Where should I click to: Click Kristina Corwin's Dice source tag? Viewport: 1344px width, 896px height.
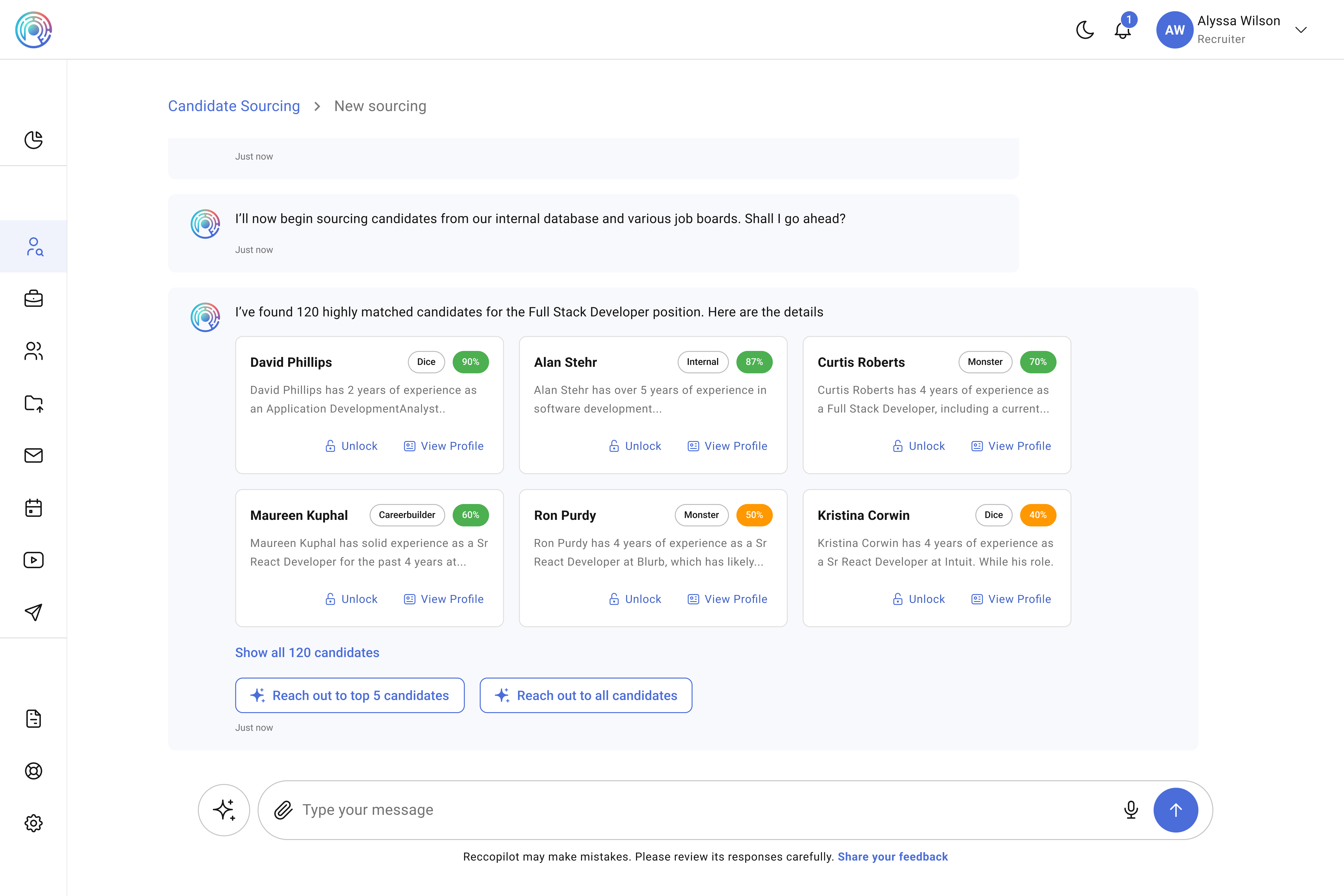[994, 515]
